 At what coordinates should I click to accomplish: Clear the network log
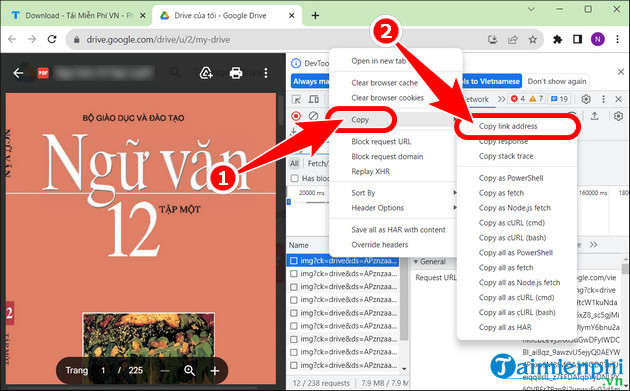(x=313, y=116)
